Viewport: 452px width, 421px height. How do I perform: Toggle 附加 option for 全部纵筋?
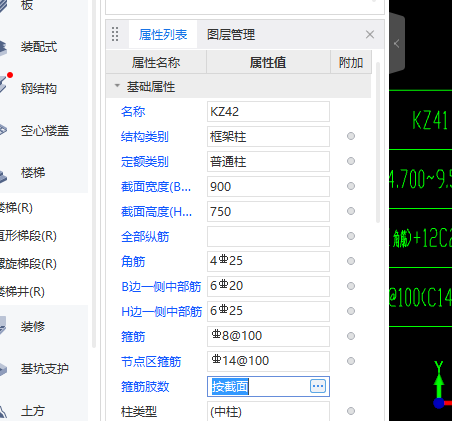click(351, 236)
